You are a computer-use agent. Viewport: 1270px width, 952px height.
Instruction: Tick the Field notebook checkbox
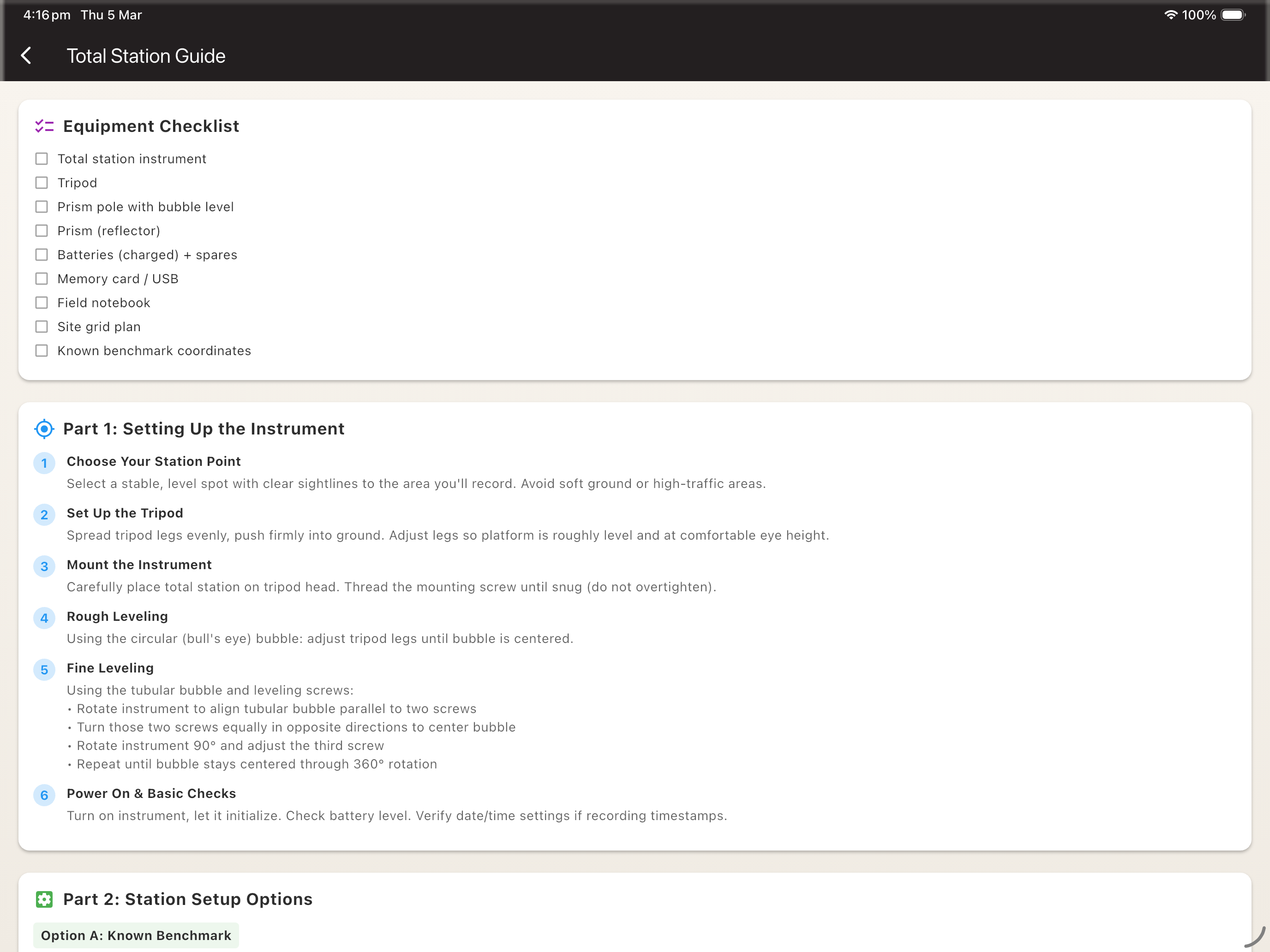pos(42,303)
